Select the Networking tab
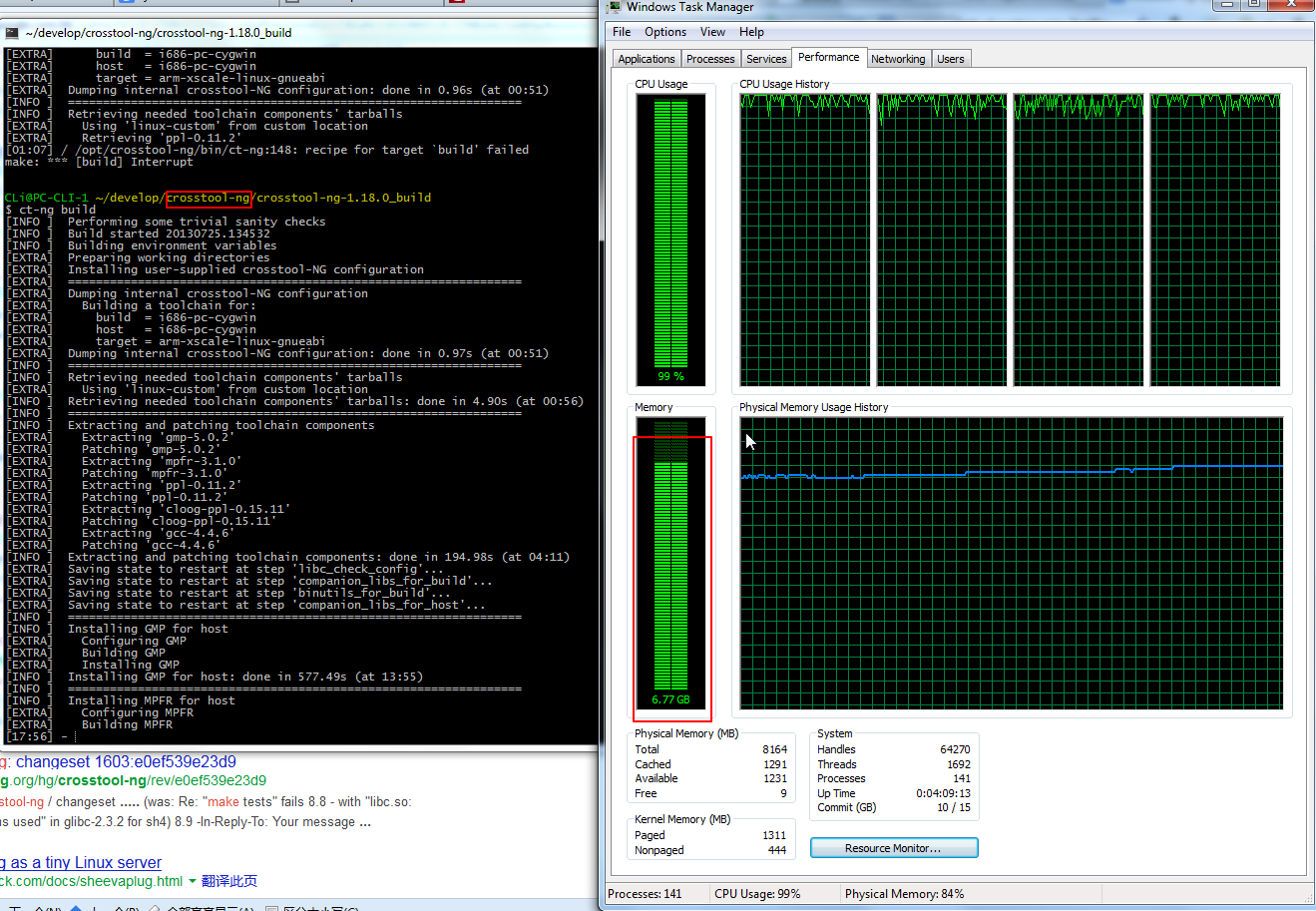The image size is (1316, 911). tap(898, 59)
